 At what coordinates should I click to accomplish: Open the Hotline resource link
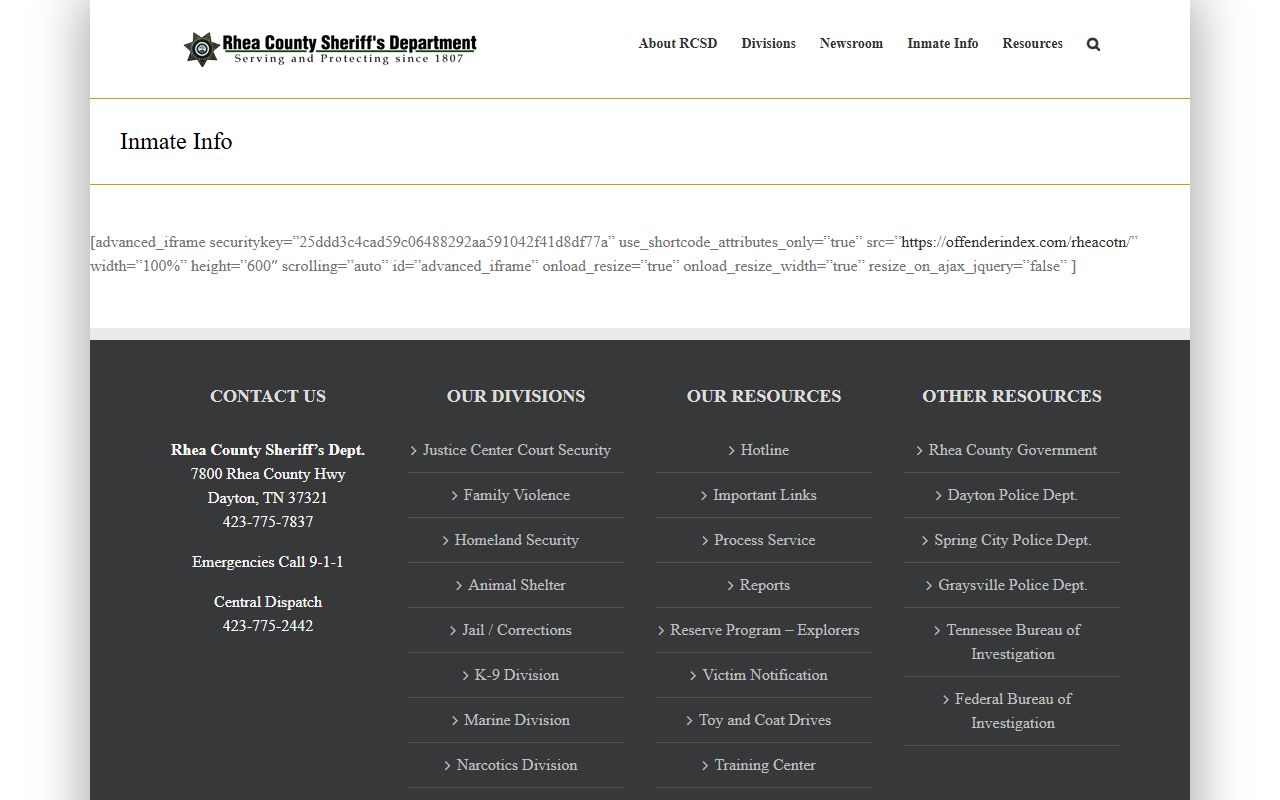(x=764, y=450)
